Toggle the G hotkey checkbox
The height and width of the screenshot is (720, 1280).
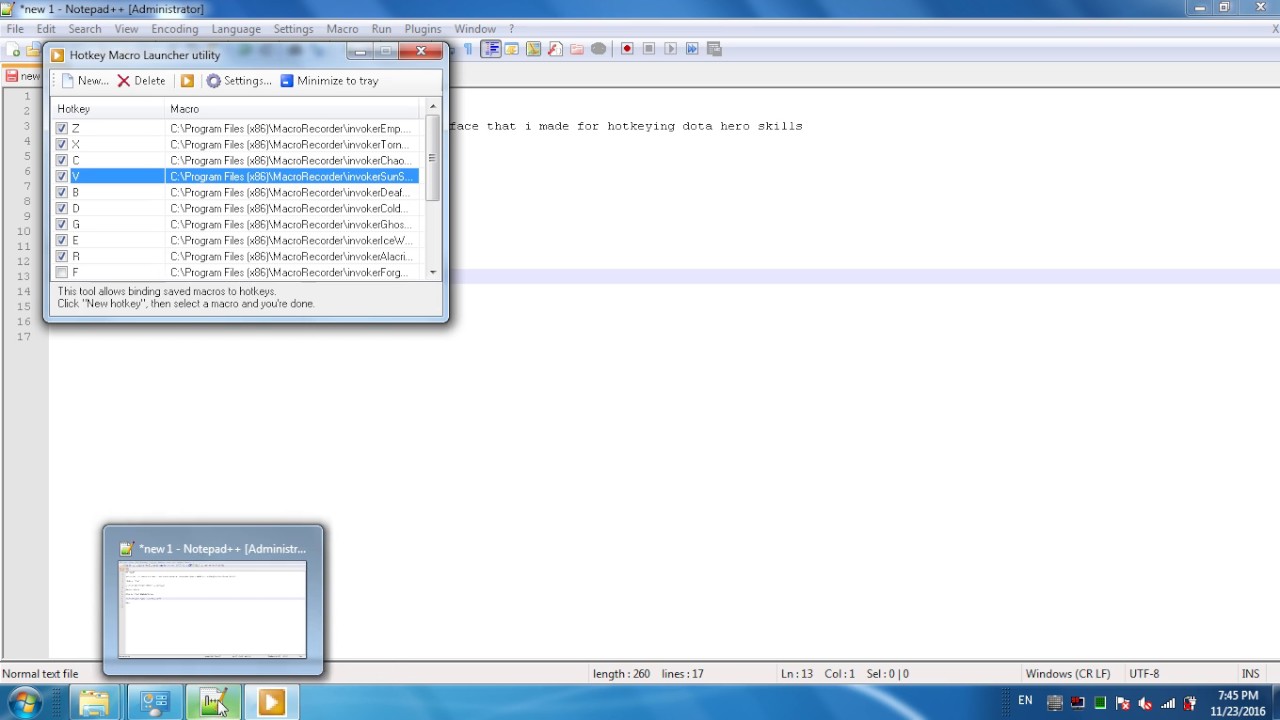(62, 225)
